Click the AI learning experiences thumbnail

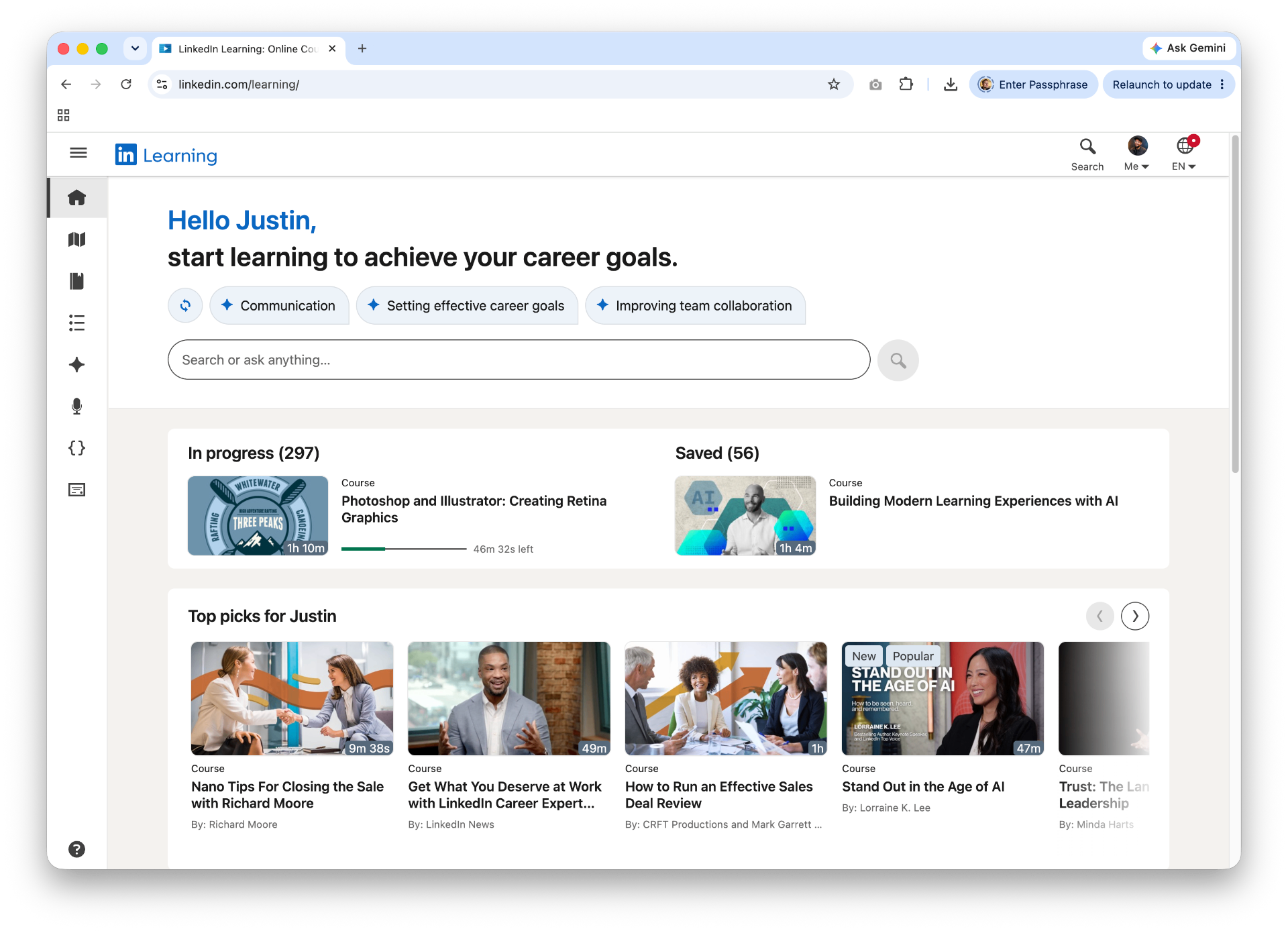(745, 516)
